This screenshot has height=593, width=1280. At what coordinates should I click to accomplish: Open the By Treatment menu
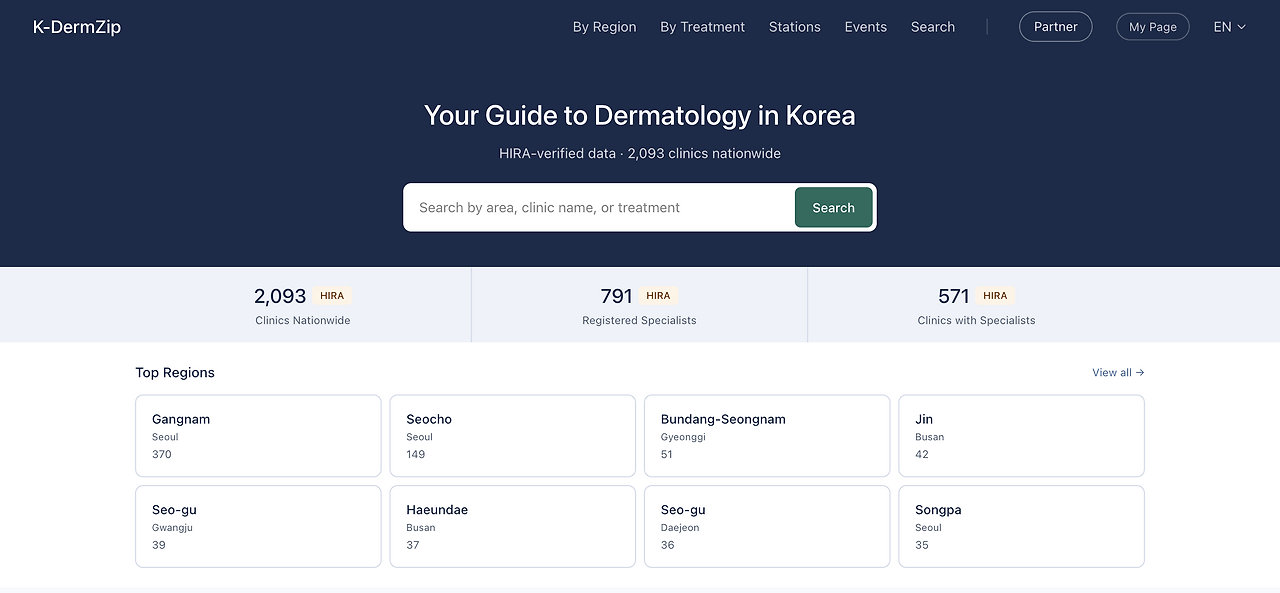click(702, 27)
